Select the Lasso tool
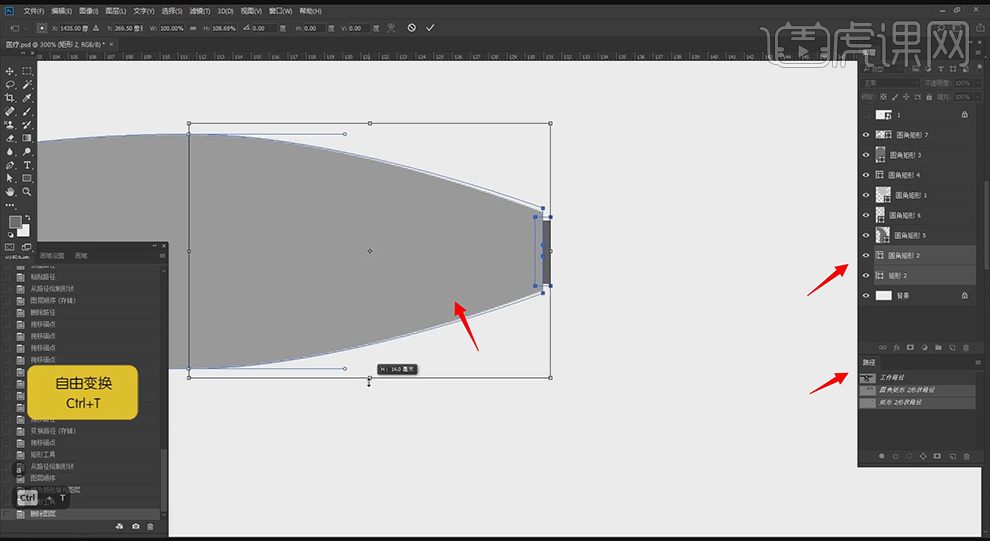990x541 pixels. [x=9, y=85]
